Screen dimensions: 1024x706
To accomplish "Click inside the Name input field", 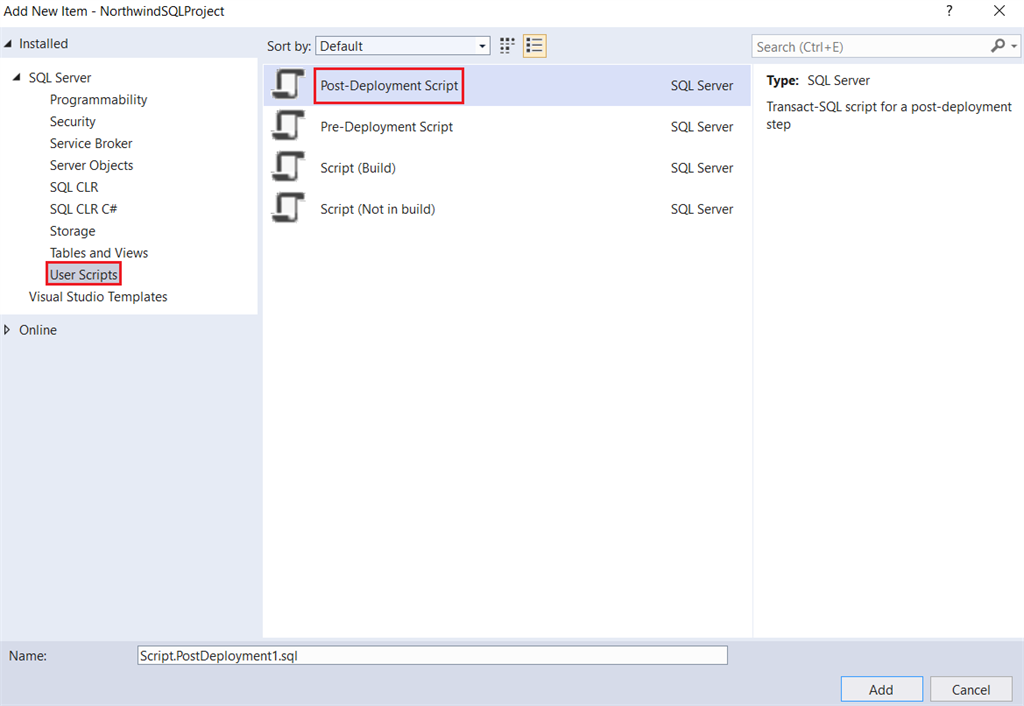I will 432,655.
